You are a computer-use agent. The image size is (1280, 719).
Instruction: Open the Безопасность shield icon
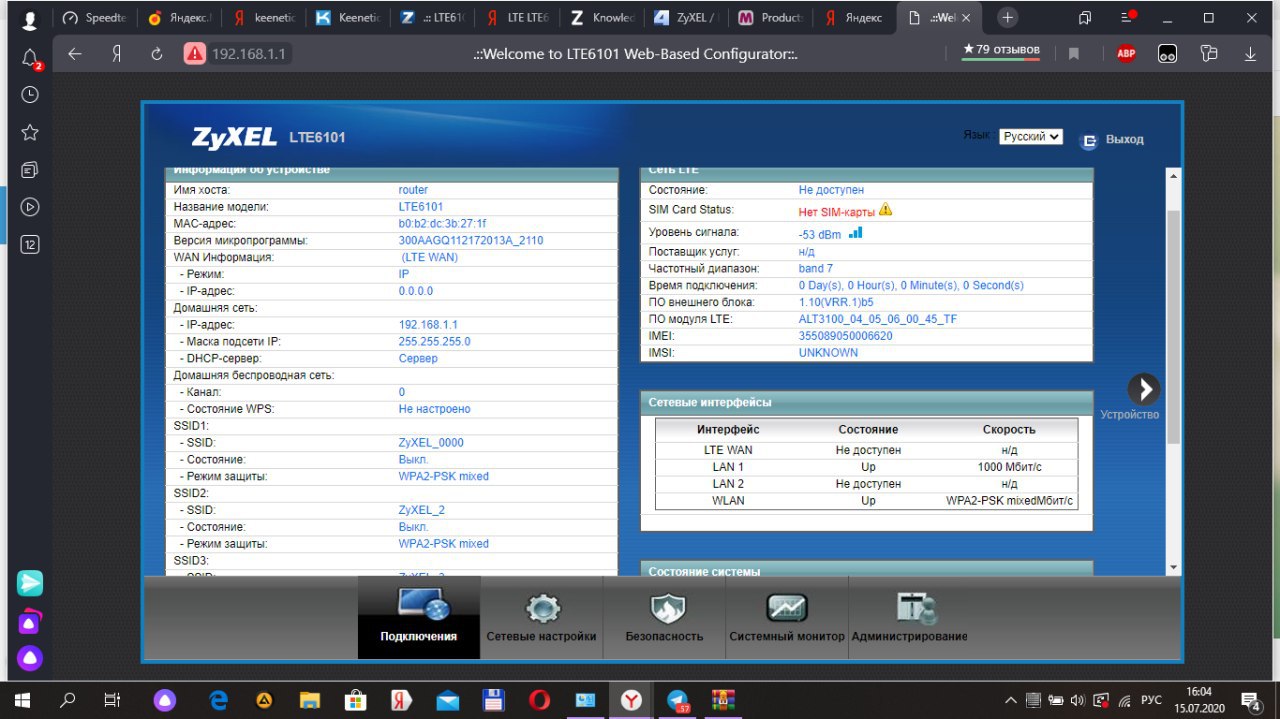pyautogui.click(x=667, y=608)
